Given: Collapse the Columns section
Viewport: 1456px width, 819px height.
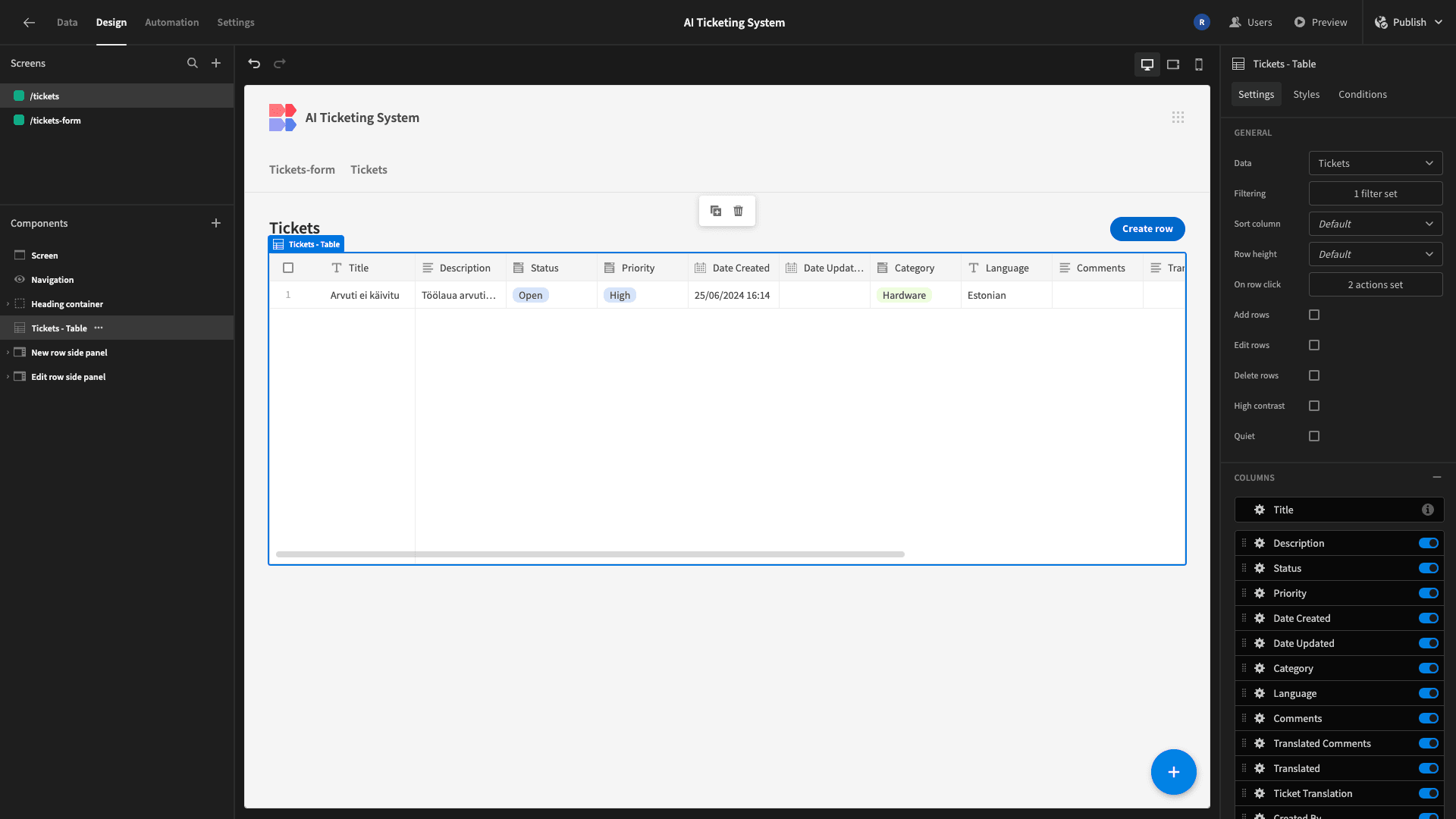Looking at the screenshot, I should (x=1437, y=478).
